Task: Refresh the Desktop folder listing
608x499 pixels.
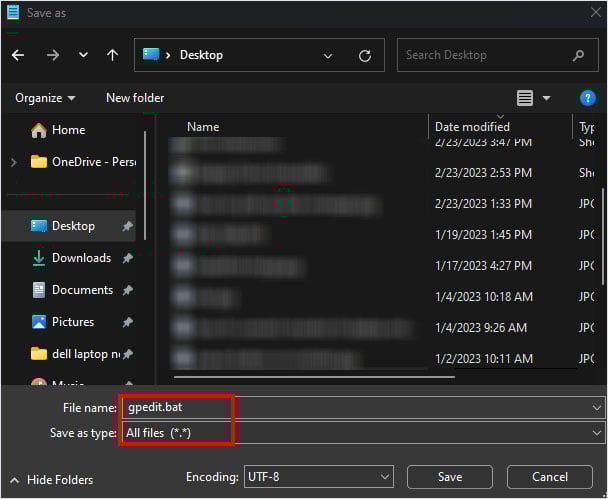Action: (364, 56)
